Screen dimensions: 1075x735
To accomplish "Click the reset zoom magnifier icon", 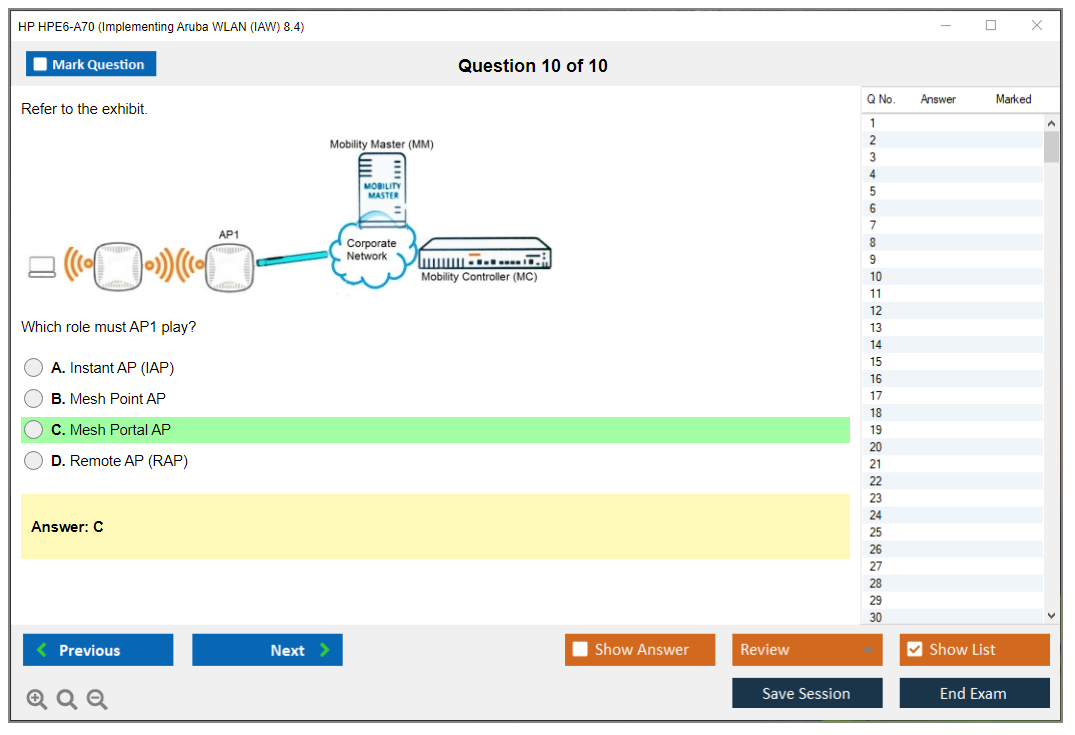I will pos(67,700).
